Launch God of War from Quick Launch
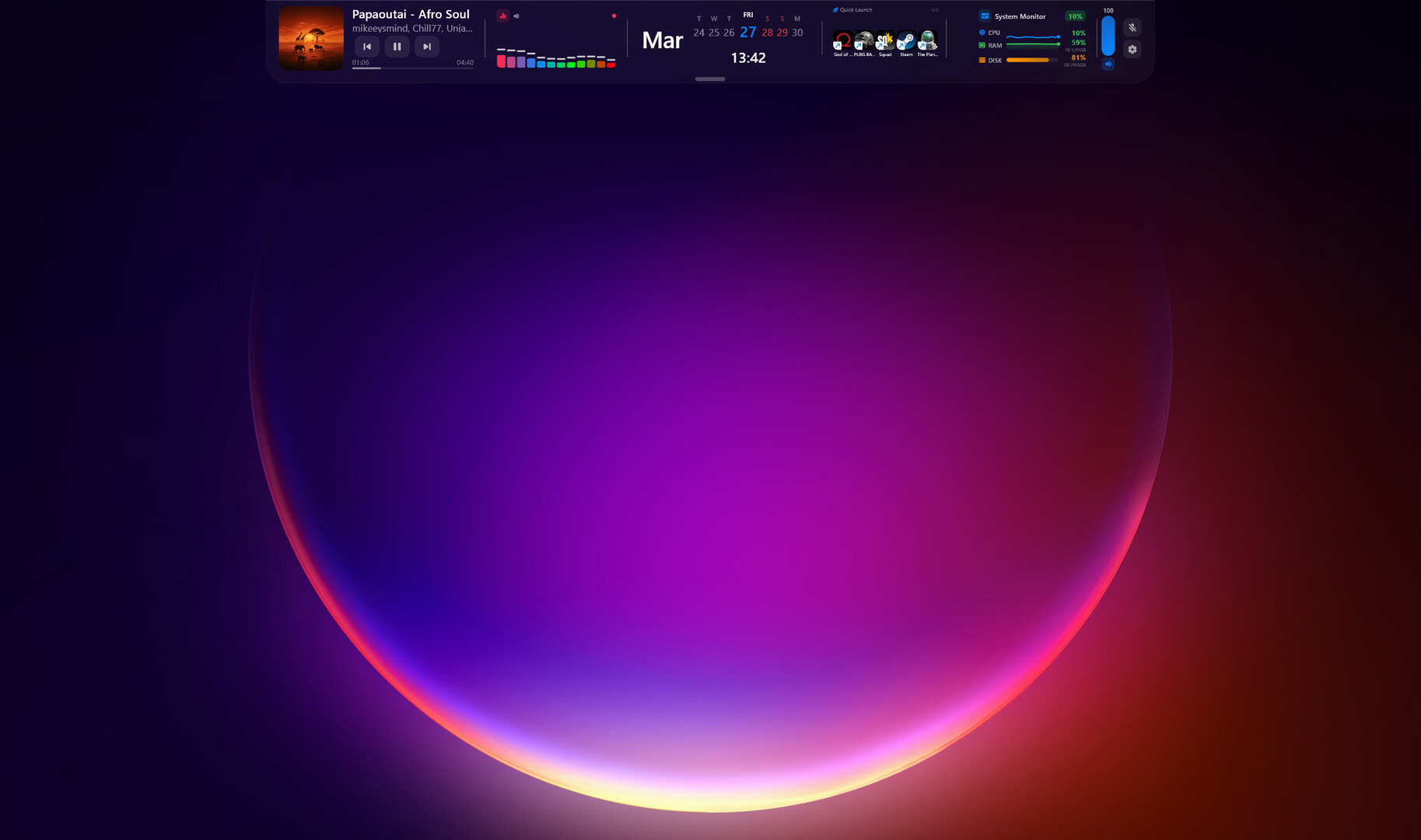Viewport: 1421px width, 840px height. tap(842, 40)
